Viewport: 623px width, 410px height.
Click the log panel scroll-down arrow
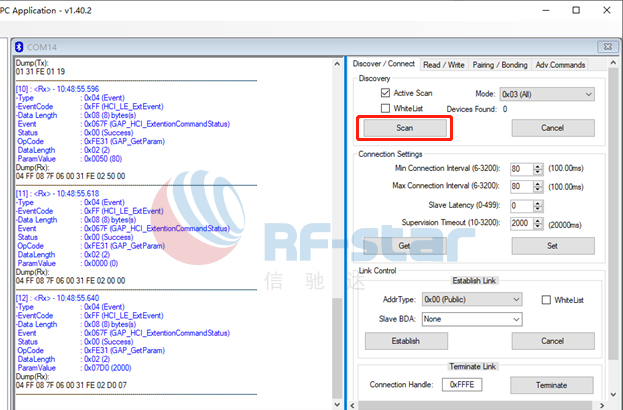tap(337, 404)
